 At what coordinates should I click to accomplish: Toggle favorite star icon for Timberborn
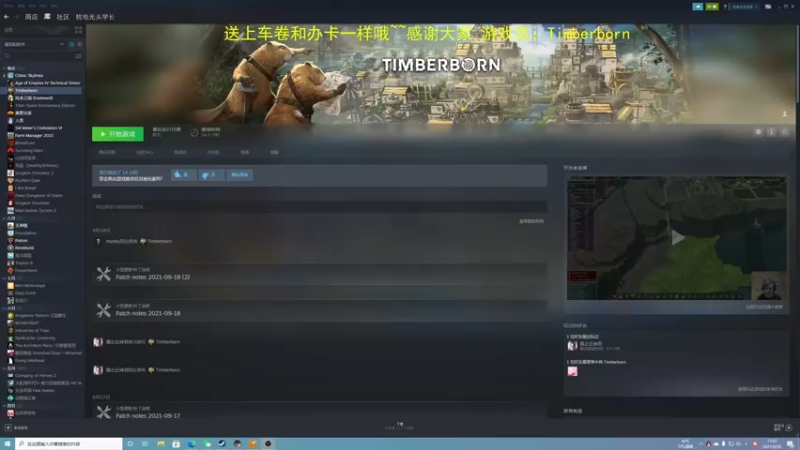point(785,132)
